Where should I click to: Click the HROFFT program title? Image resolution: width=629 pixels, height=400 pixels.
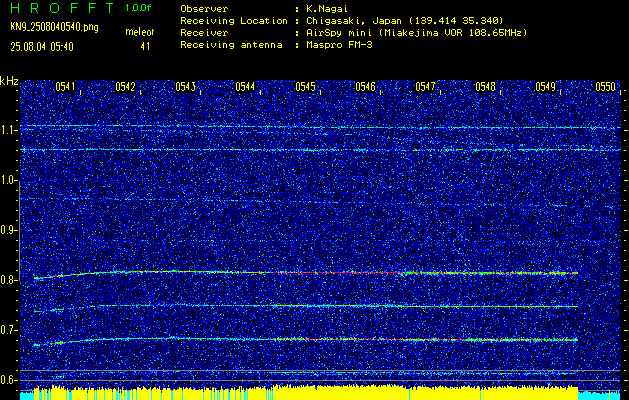point(62,8)
